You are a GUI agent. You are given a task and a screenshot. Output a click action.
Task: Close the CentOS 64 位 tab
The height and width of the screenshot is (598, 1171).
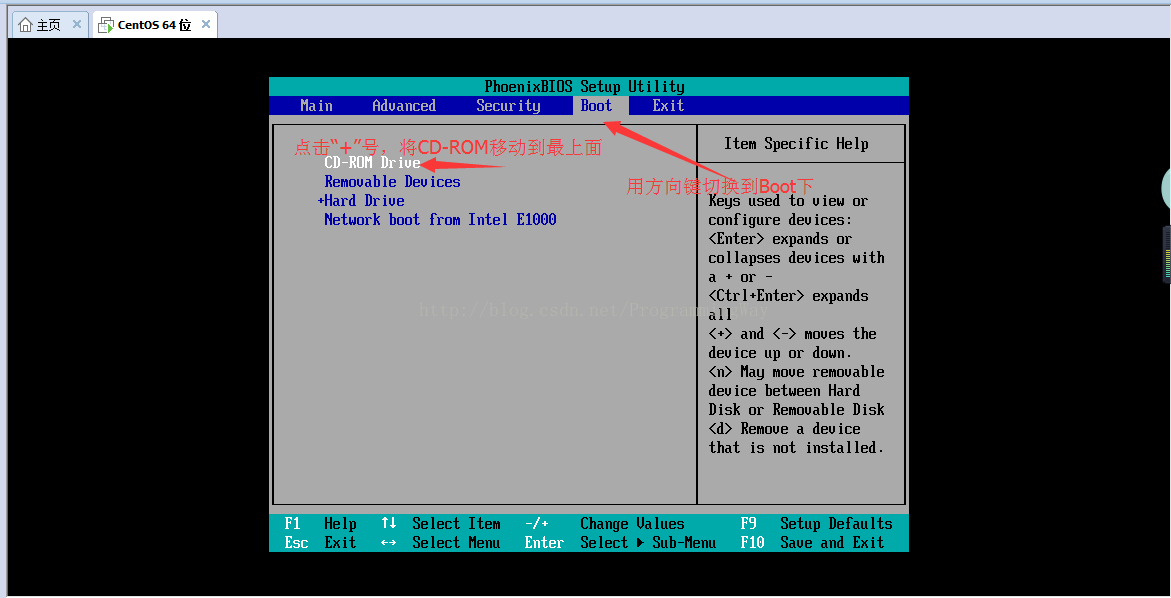pyautogui.click(x=205, y=25)
